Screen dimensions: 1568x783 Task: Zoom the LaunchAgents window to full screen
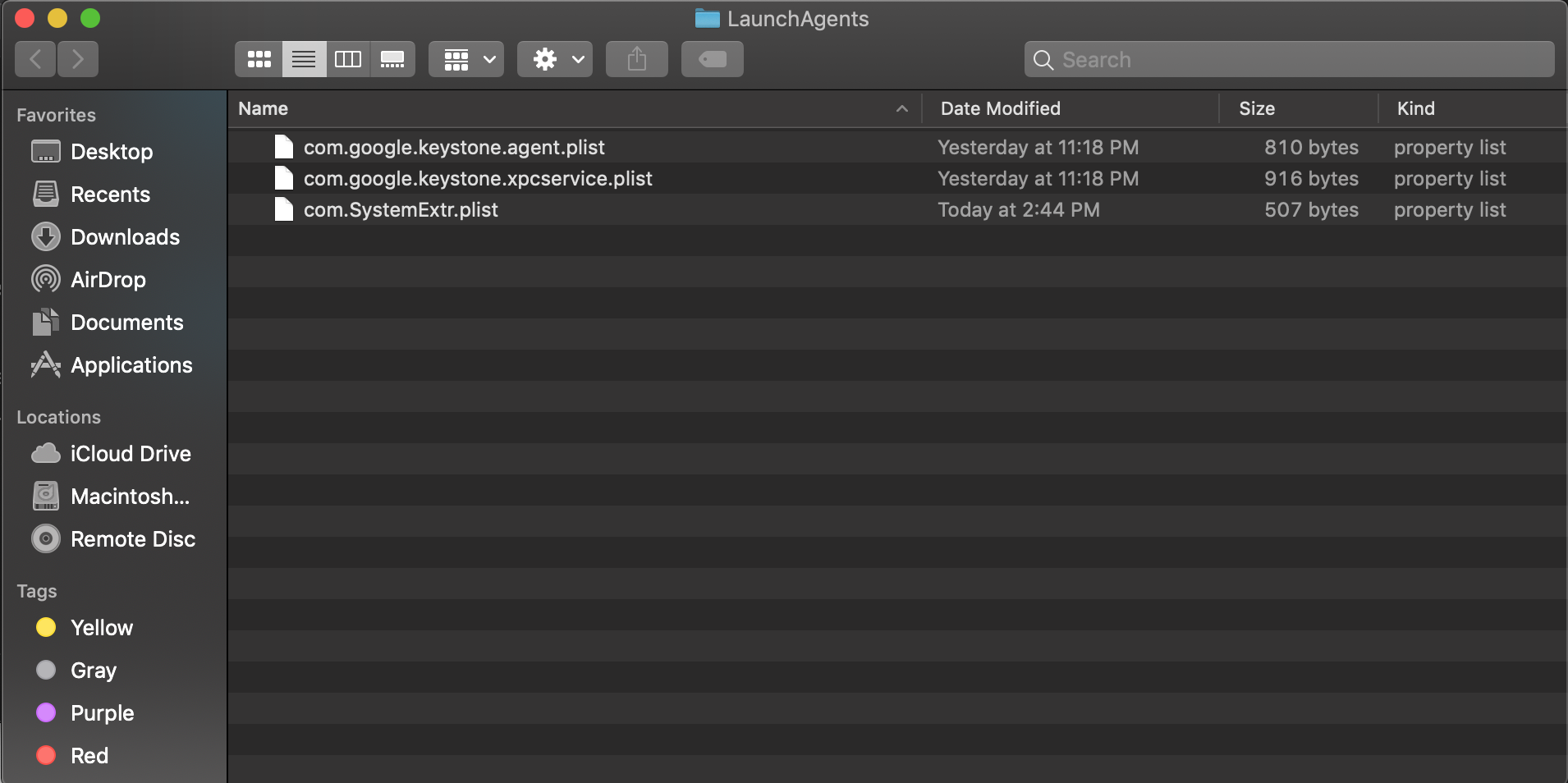[x=90, y=18]
